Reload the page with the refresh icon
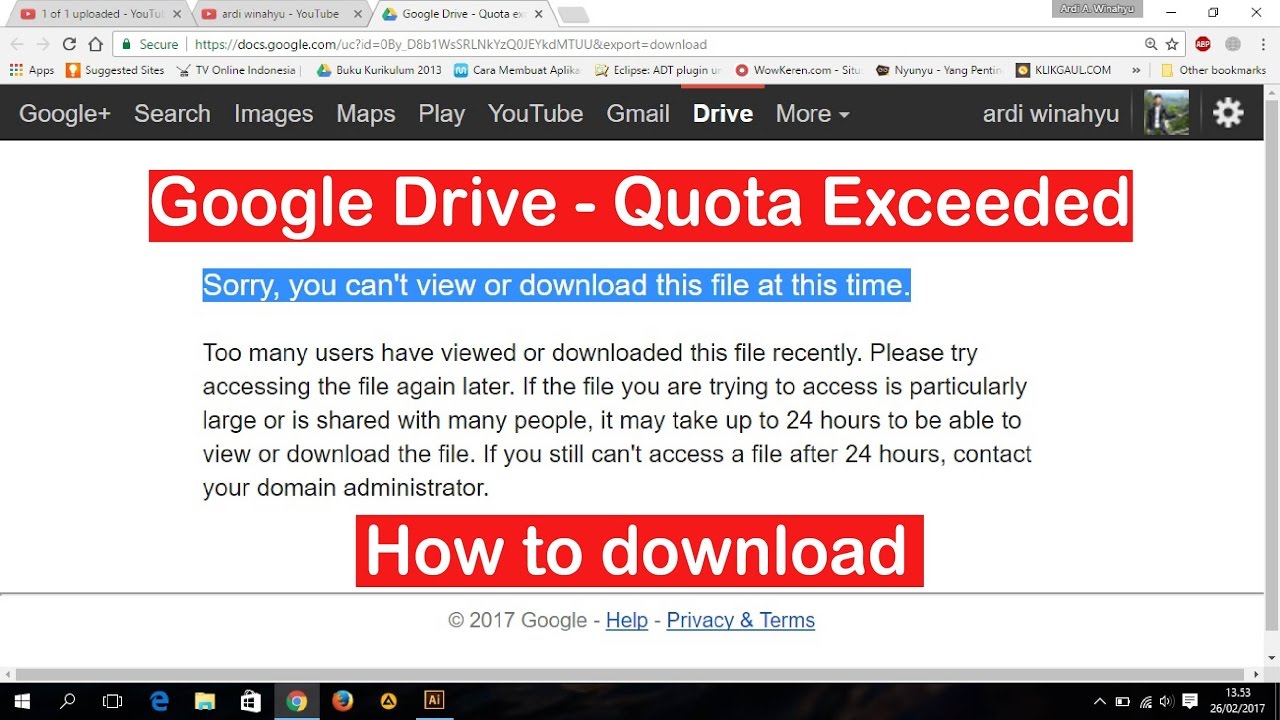The height and width of the screenshot is (720, 1280). (x=69, y=44)
